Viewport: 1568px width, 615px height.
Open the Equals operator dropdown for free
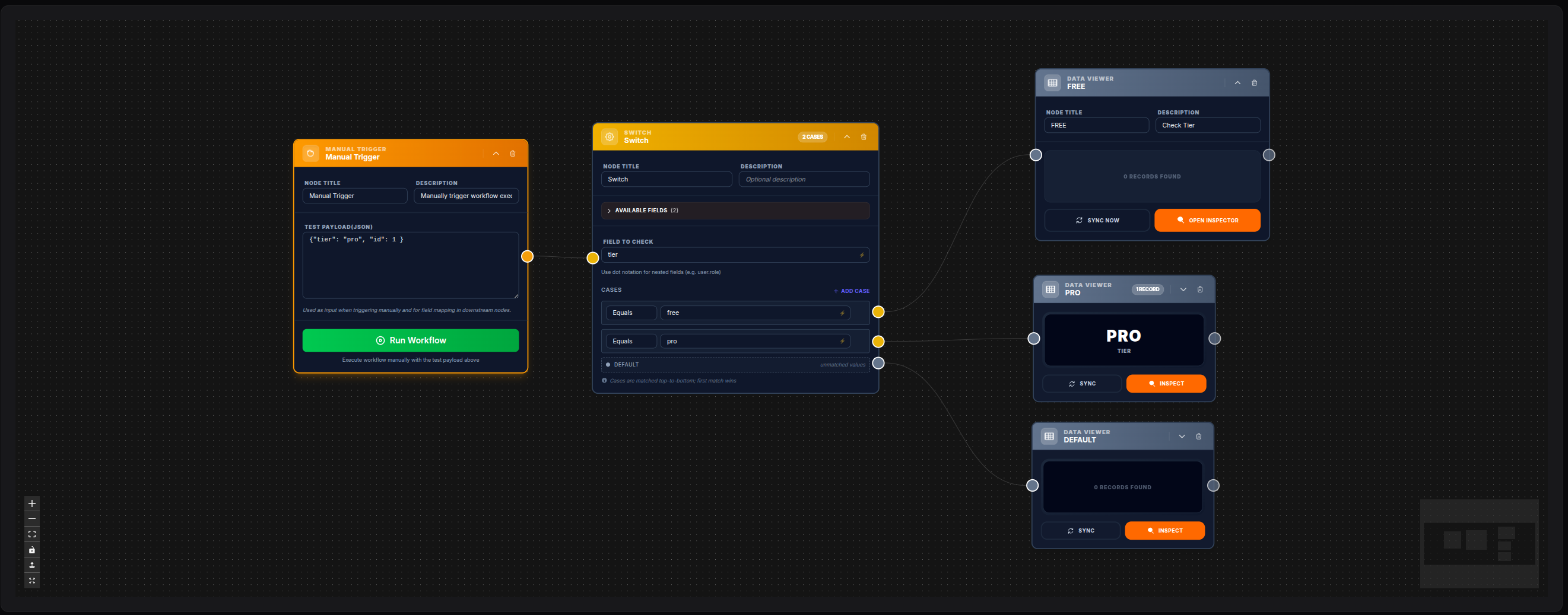(631, 313)
